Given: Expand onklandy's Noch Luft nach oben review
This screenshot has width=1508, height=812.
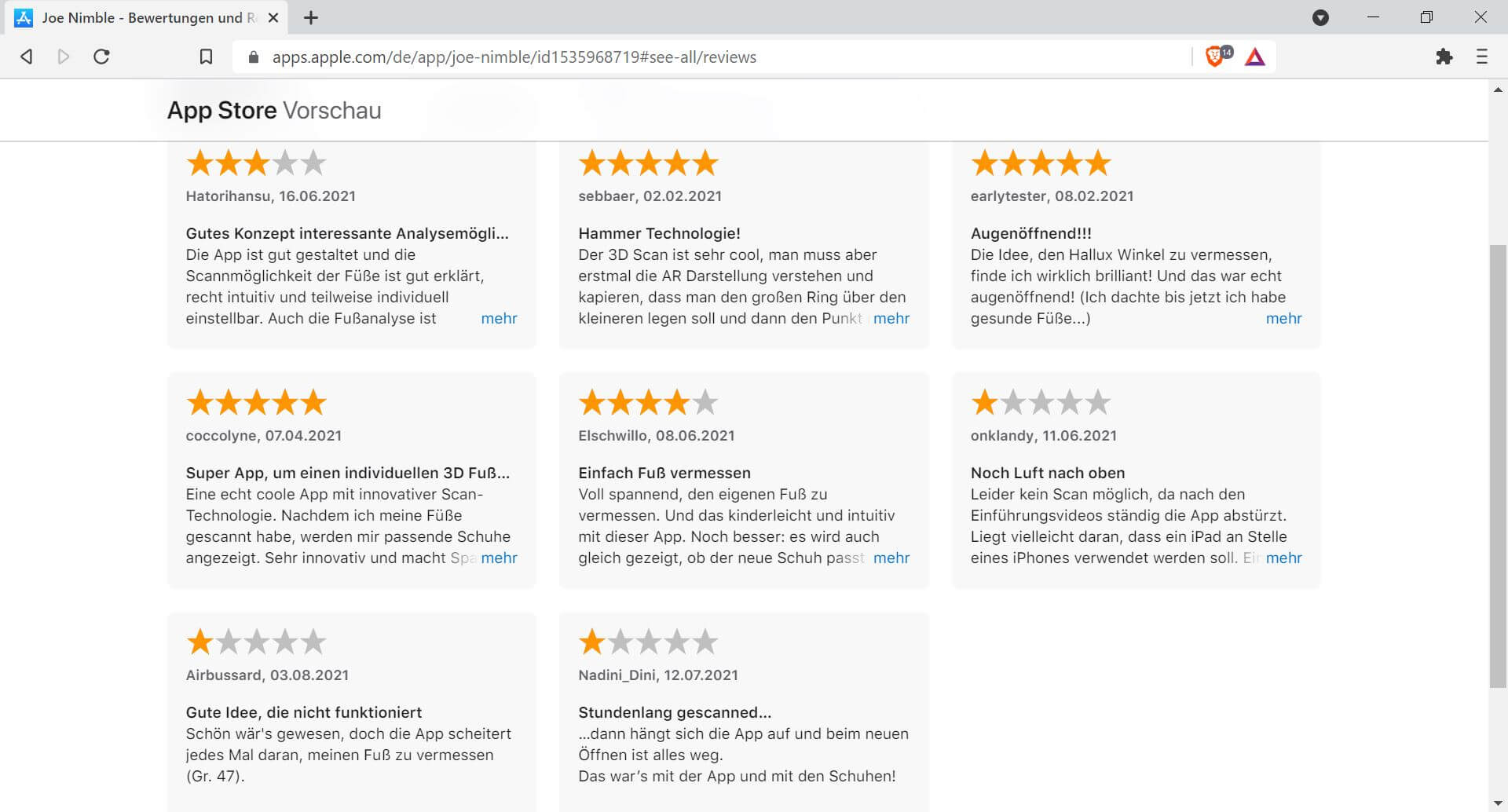Looking at the screenshot, I should click(1283, 558).
